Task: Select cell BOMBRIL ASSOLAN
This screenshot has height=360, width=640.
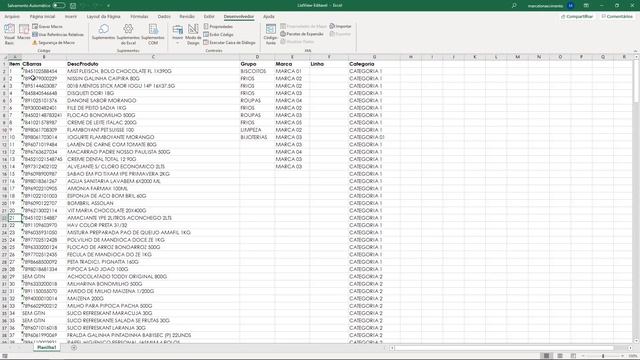Action: click(x=153, y=203)
